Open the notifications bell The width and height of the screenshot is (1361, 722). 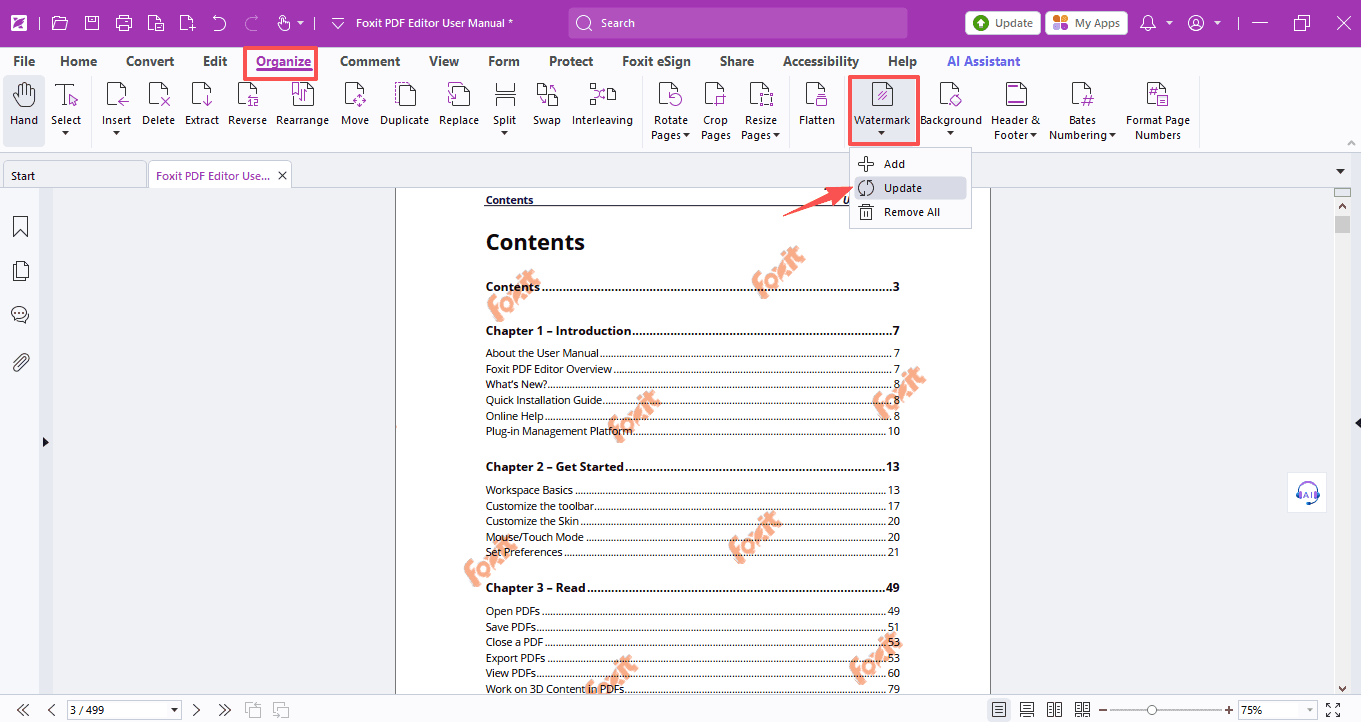pos(1148,23)
